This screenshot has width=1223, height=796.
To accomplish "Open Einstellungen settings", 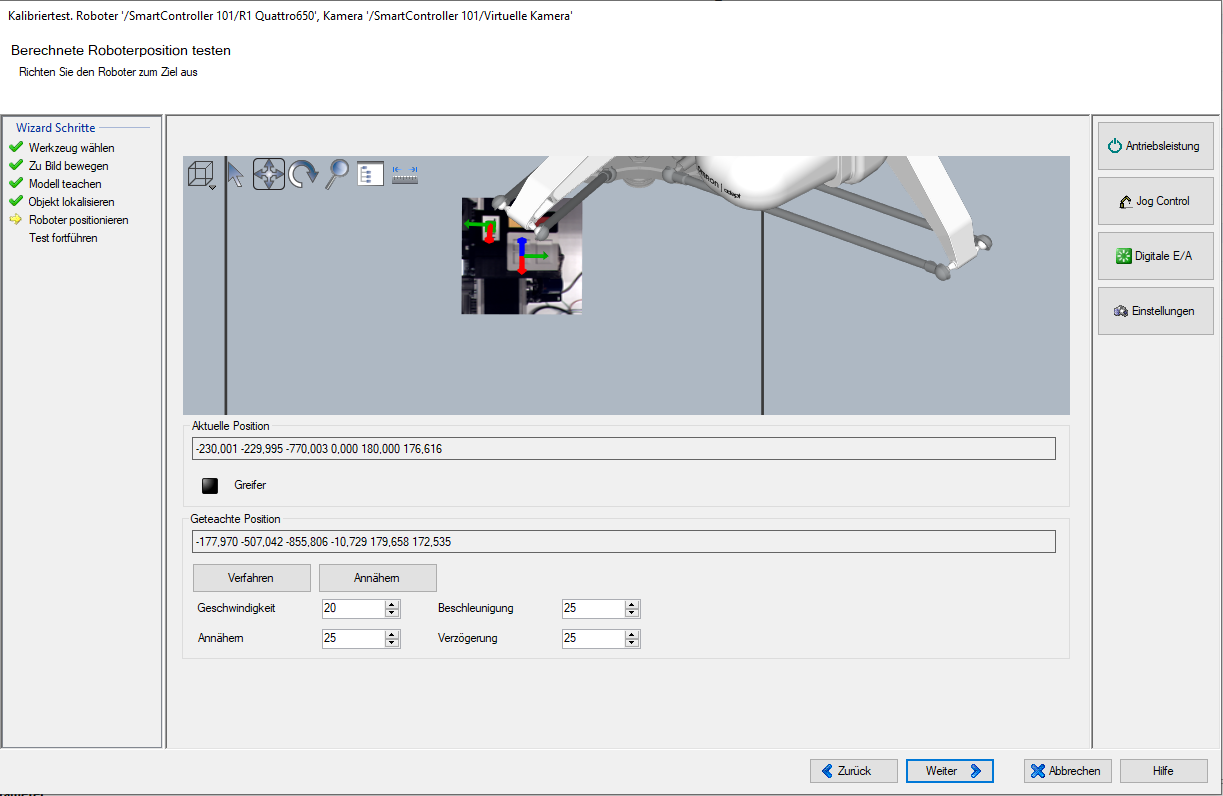I will point(1155,312).
